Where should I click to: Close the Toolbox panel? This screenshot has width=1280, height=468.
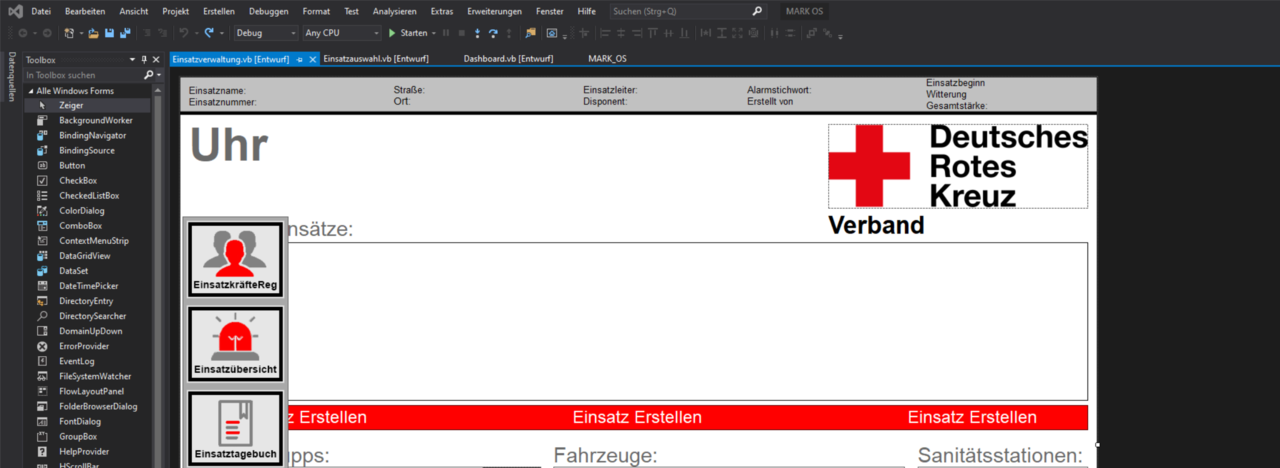[x=155, y=60]
